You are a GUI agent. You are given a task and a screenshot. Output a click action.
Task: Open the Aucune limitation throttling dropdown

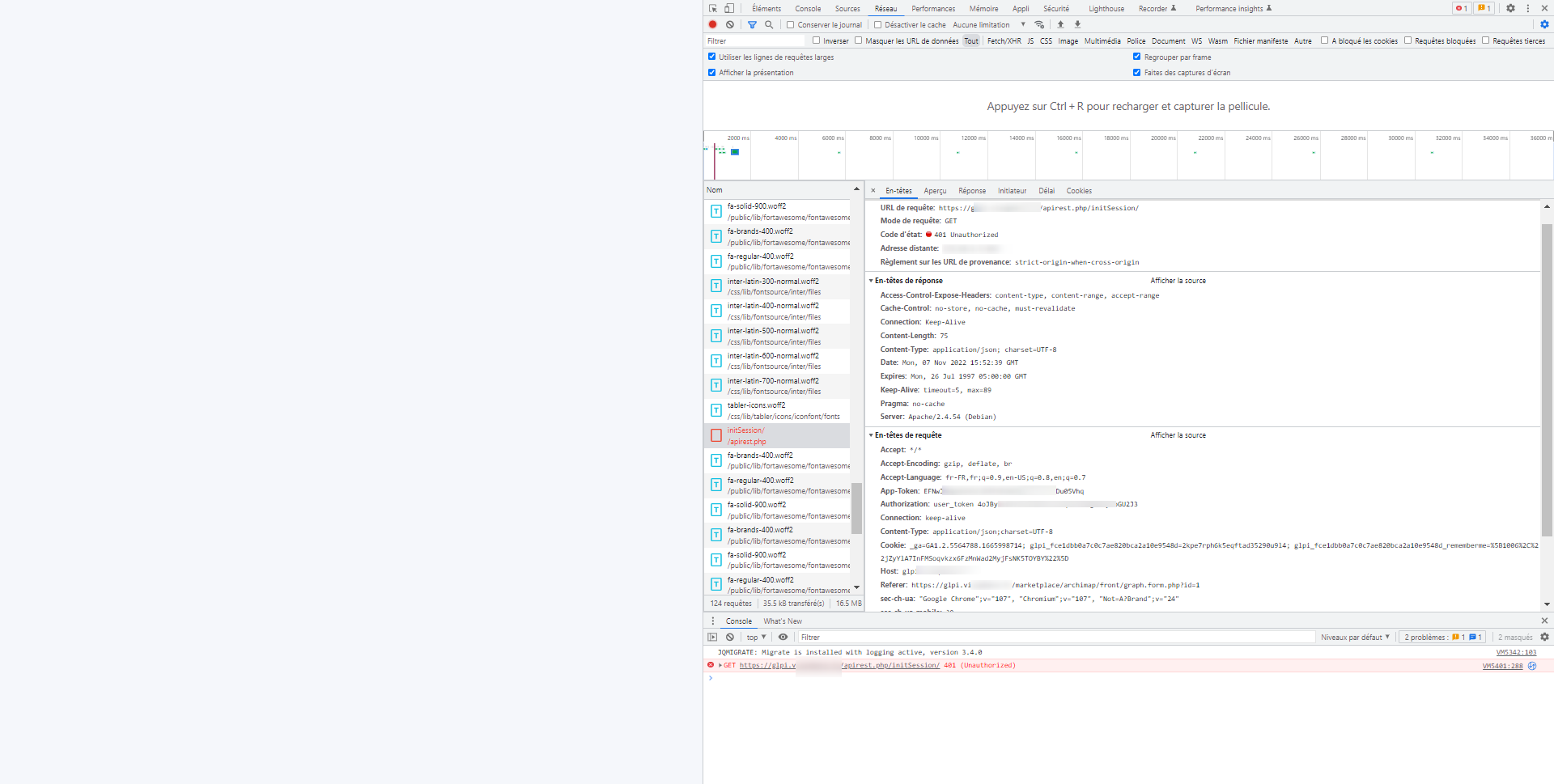point(982,24)
